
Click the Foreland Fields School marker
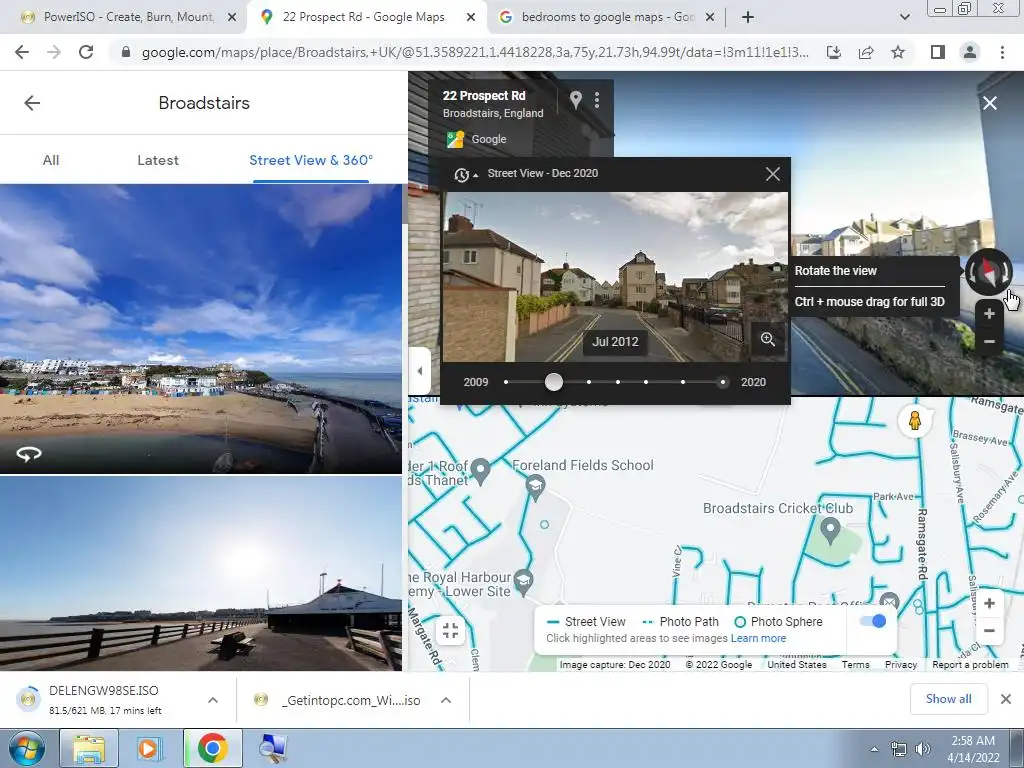[x=536, y=487]
